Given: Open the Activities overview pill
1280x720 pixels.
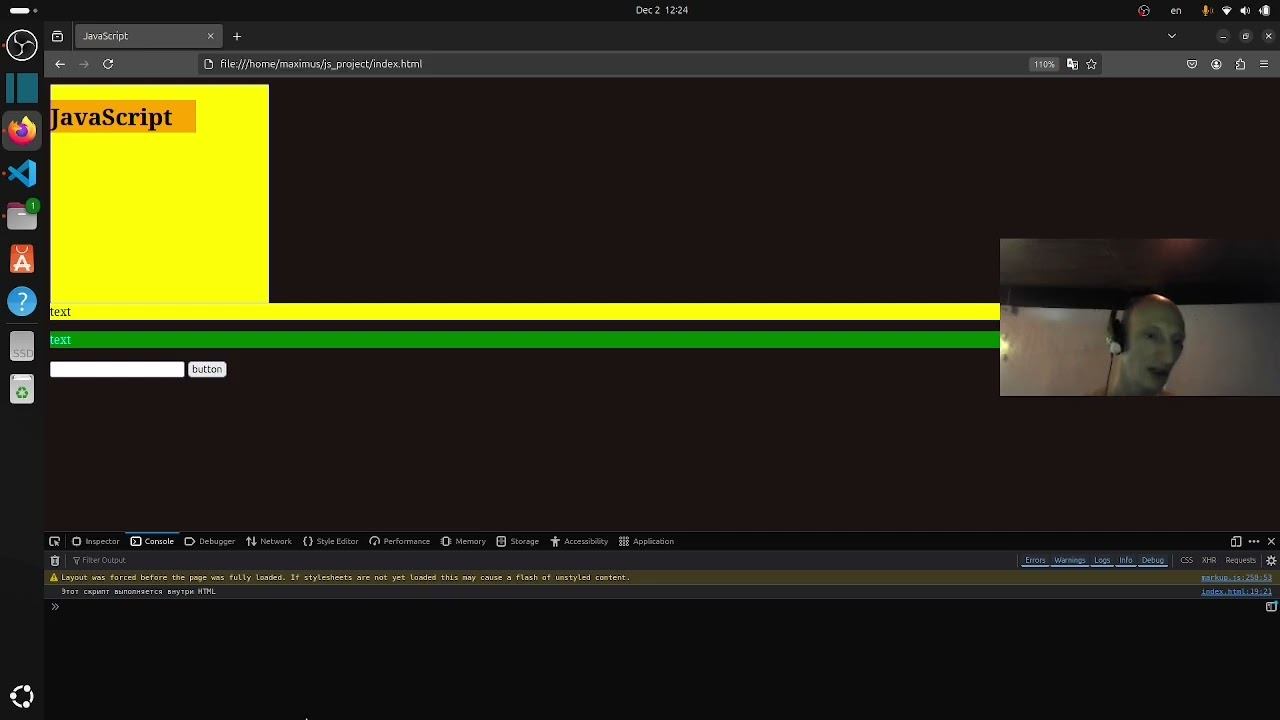Looking at the screenshot, I should (20, 10).
